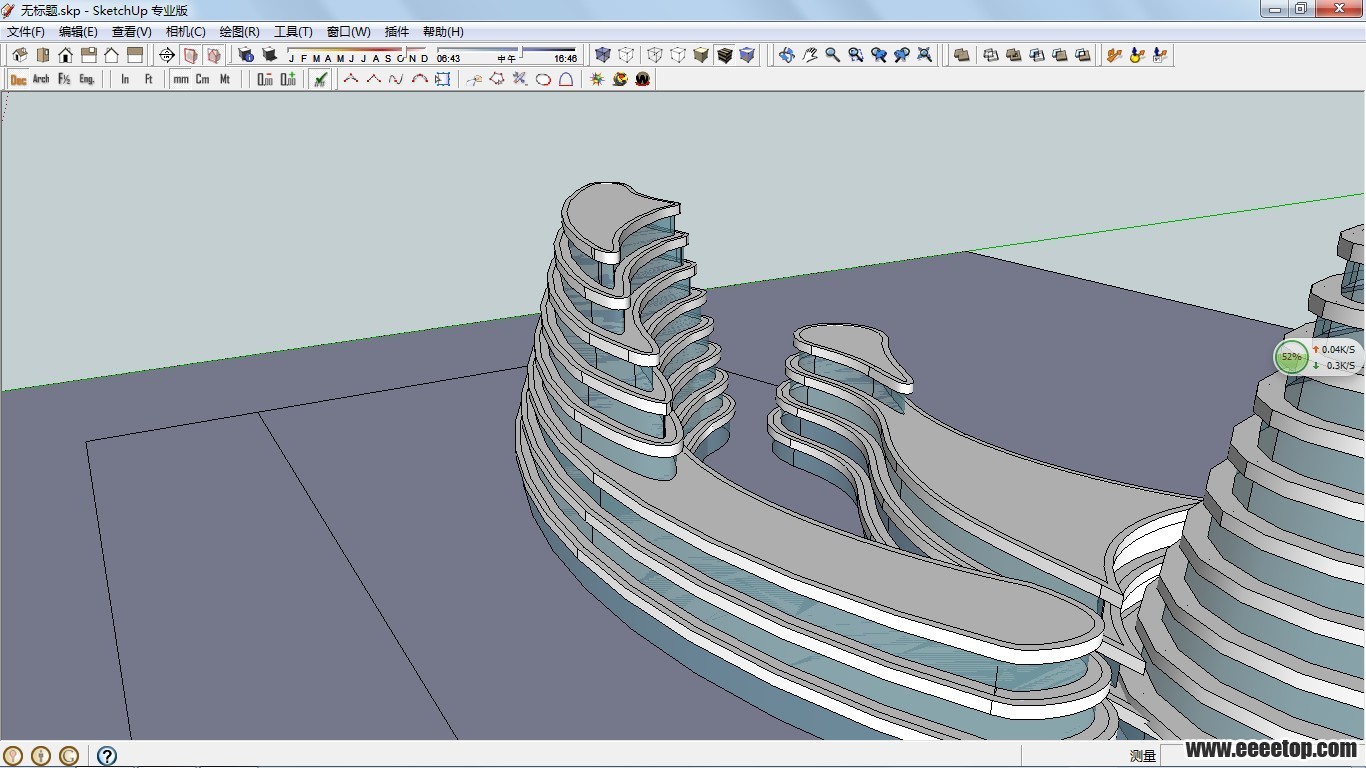
Task: Set units format to Dec
Action: pos(18,79)
